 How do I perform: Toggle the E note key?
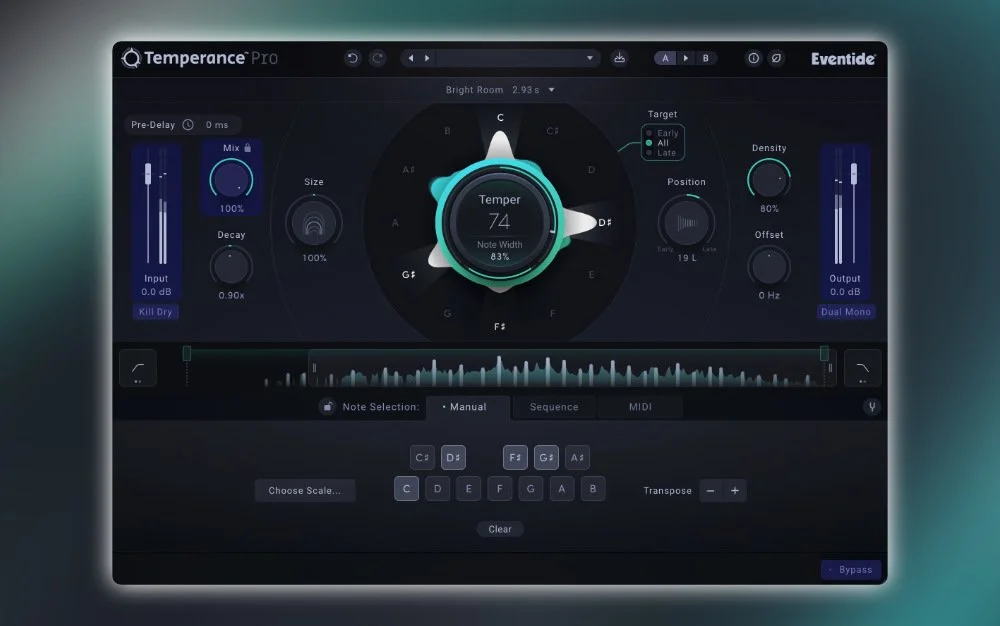[469, 488]
